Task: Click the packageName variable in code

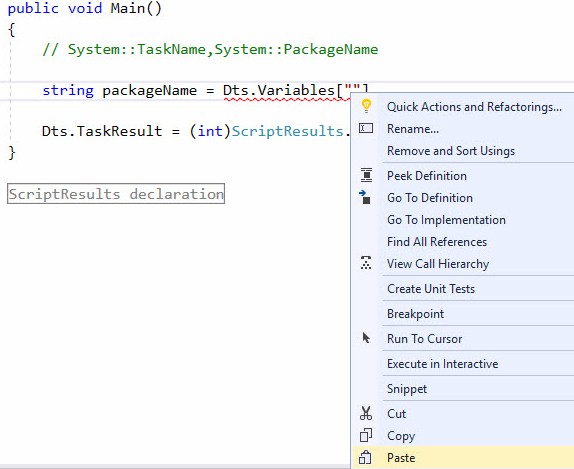Action: (x=149, y=90)
